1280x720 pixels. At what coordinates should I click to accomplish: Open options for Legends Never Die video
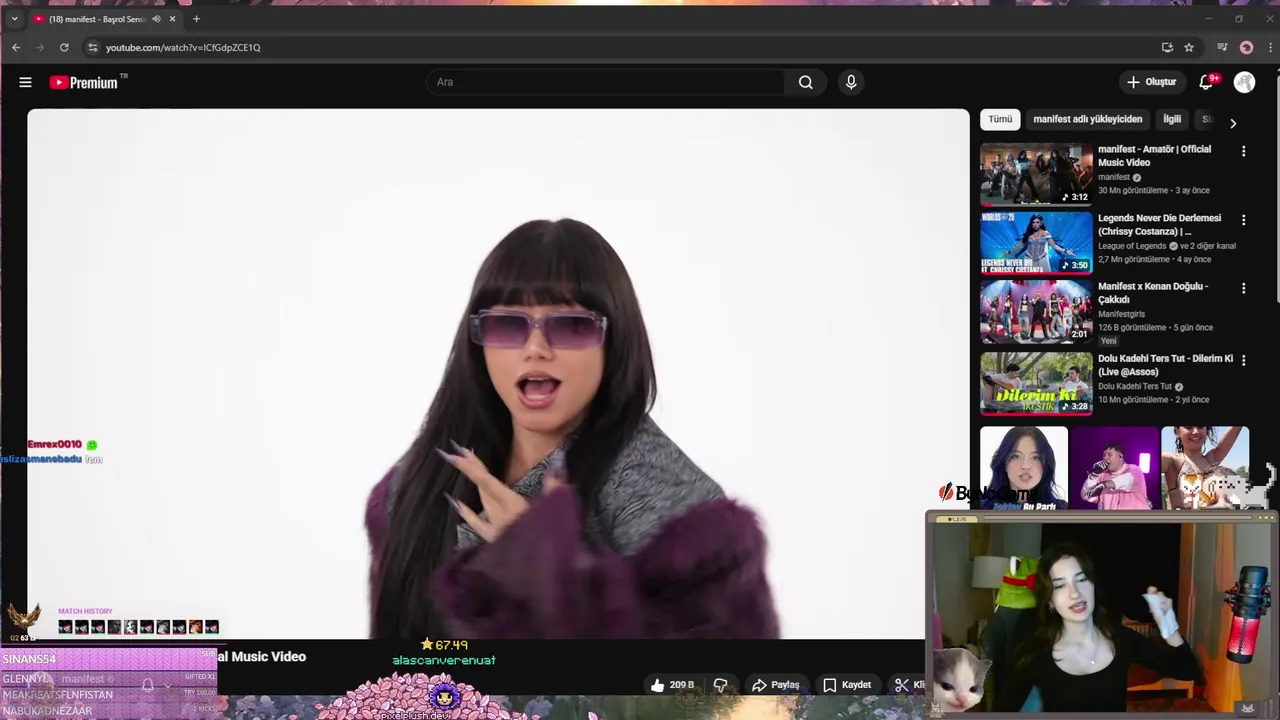pos(1244,220)
